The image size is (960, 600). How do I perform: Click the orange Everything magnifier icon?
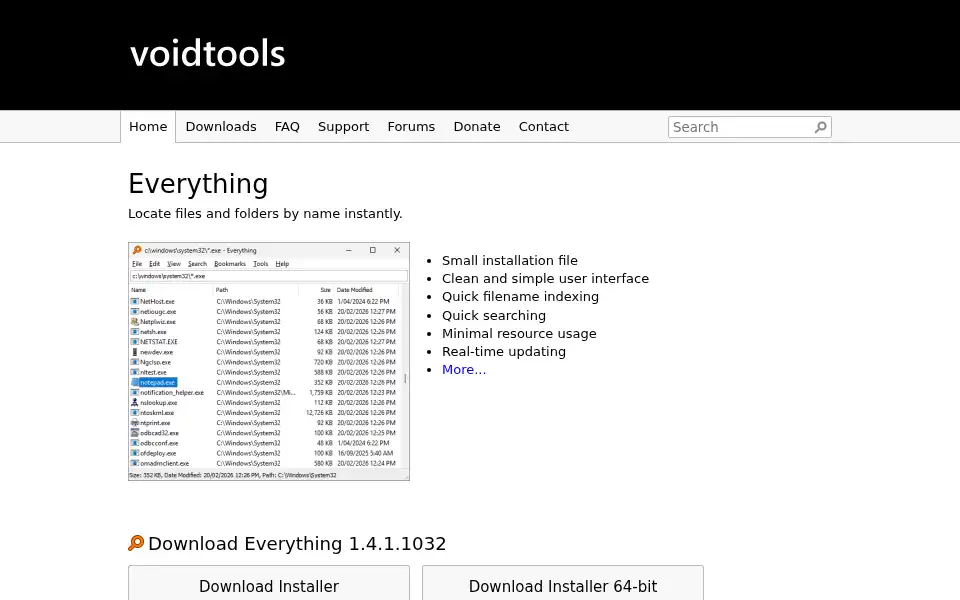(136, 543)
